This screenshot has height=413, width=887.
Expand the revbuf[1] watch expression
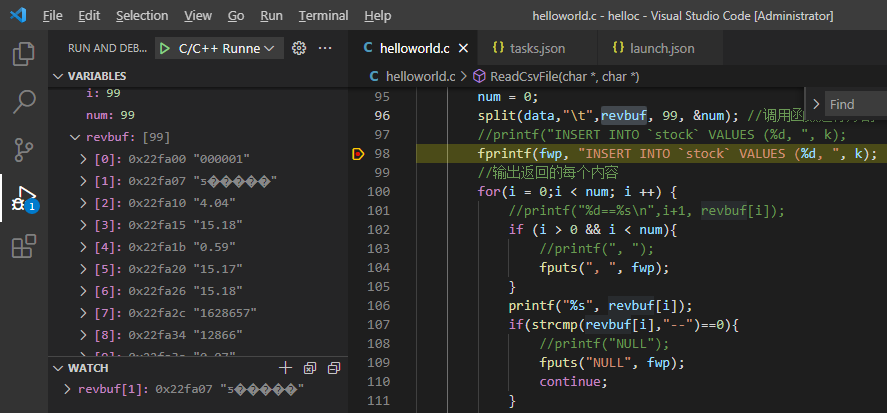(67, 389)
